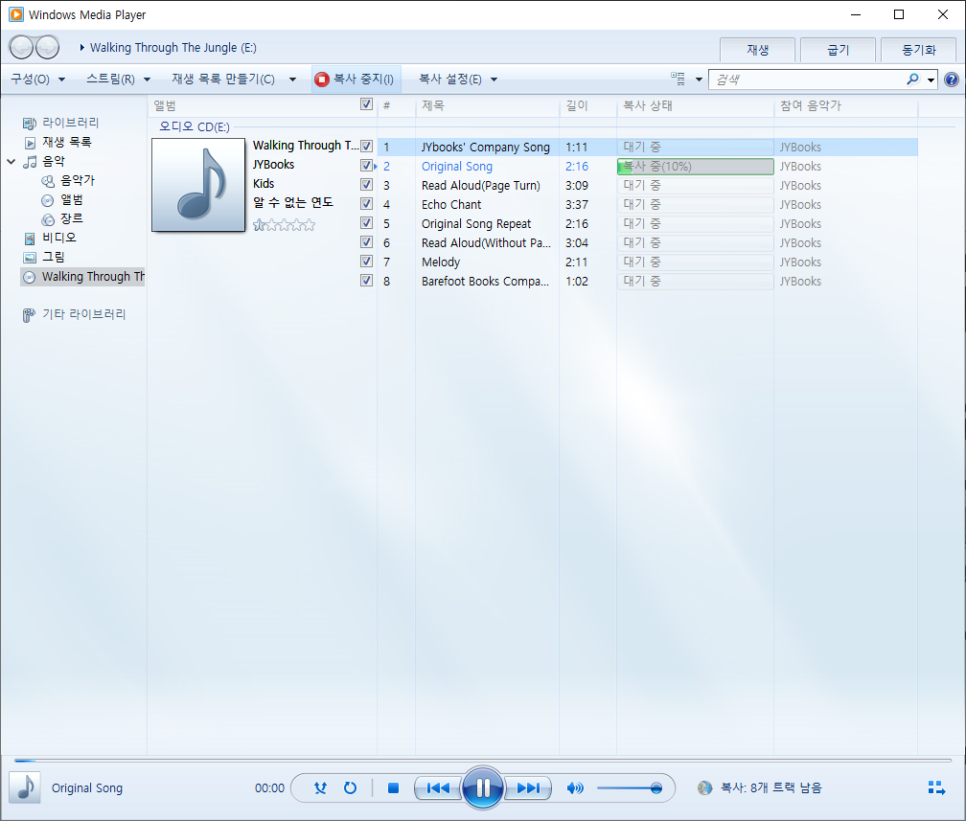The width and height of the screenshot is (966, 821).
Task: Uncheck track 7 Melody checkbox
Action: pos(367,261)
